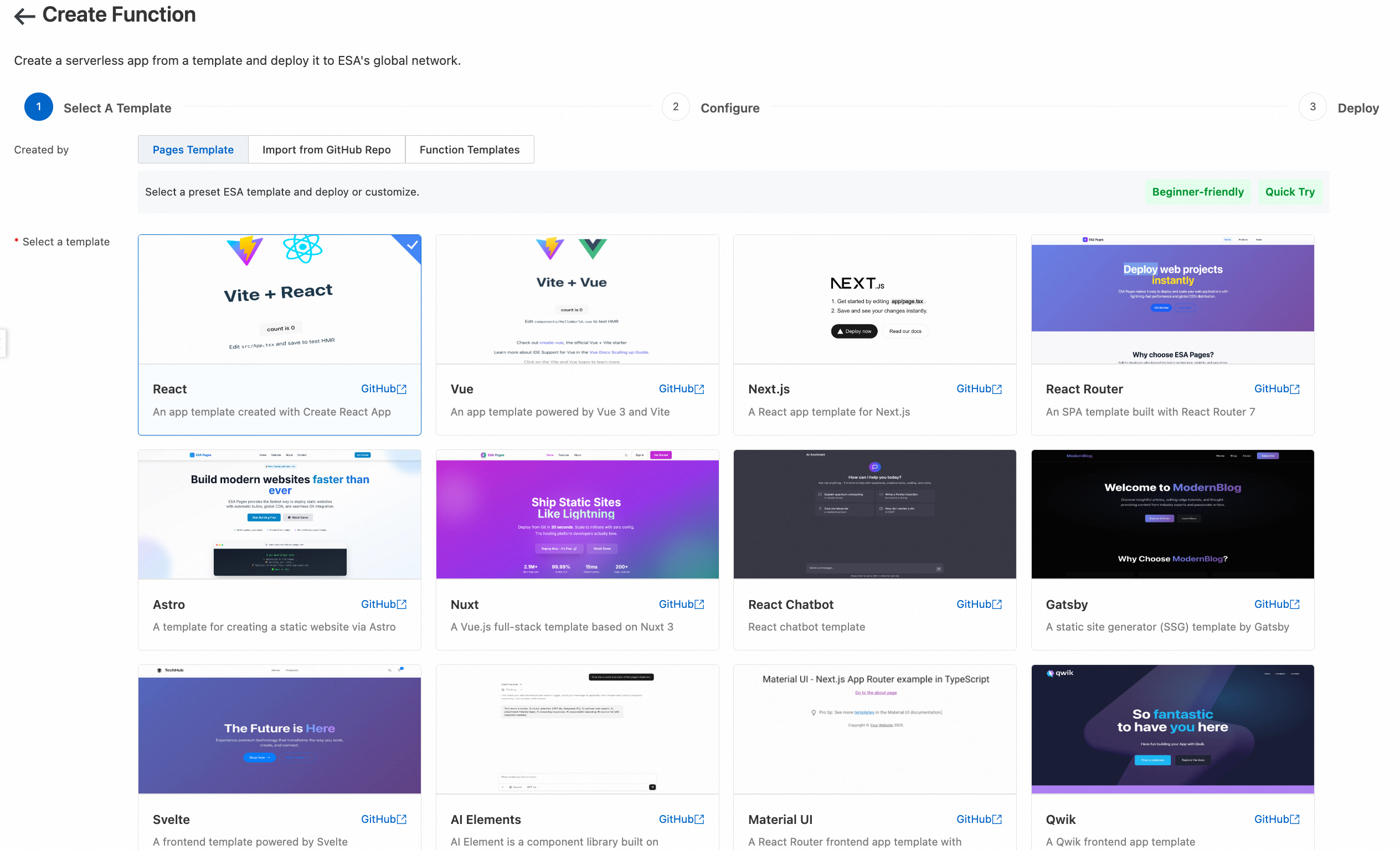Select the Vite + Vue template preview
This screenshot has width=1400, height=850.
[577, 299]
